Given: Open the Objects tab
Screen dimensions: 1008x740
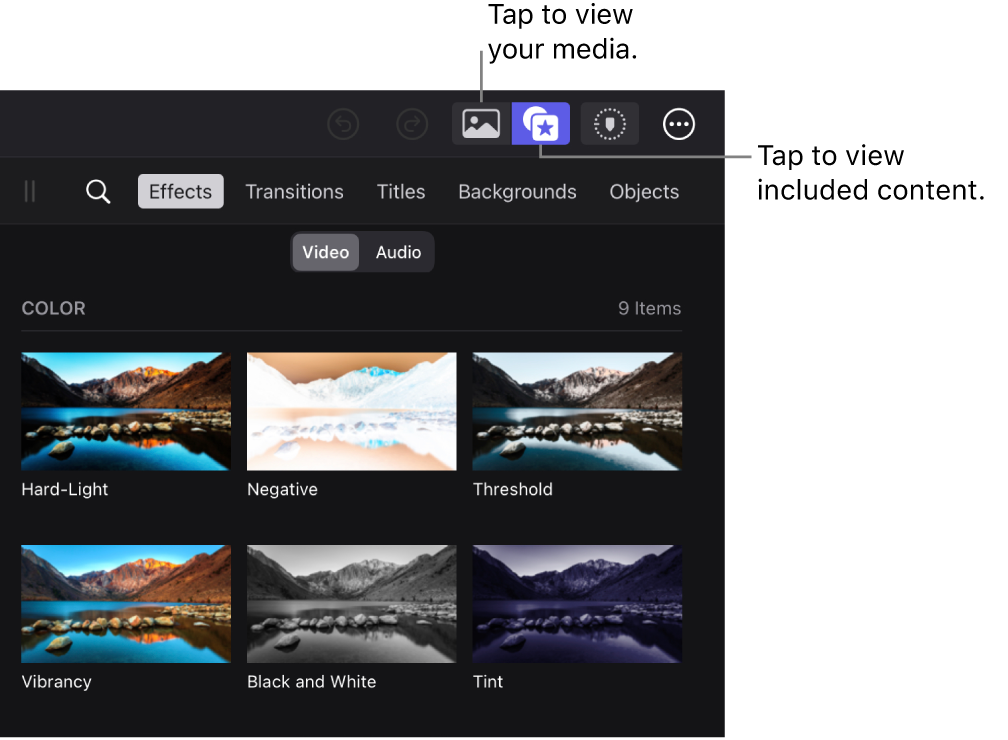Looking at the screenshot, I should pos(644,192).
